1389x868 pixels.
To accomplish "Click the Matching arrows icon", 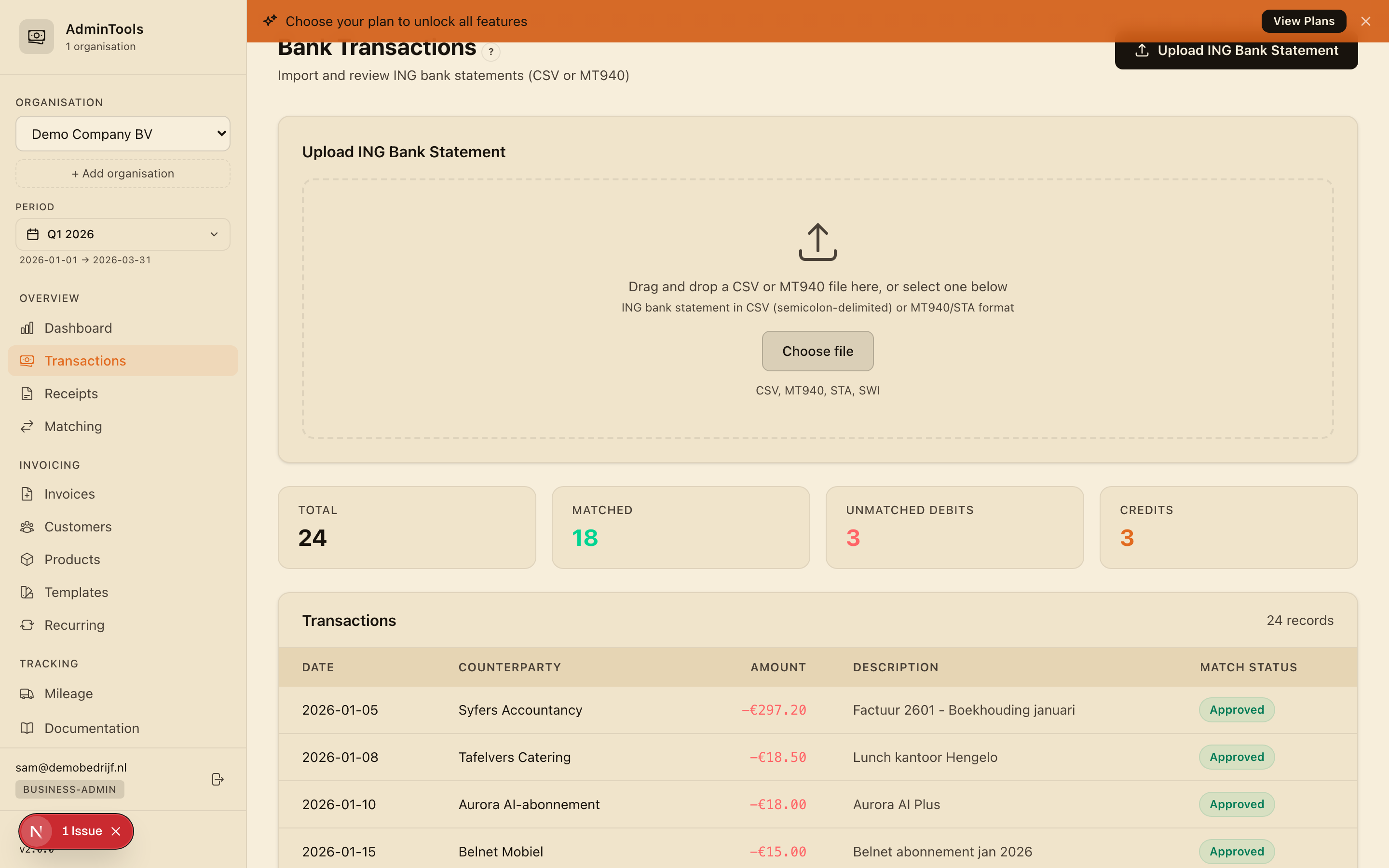I will (x=27, y=426).
